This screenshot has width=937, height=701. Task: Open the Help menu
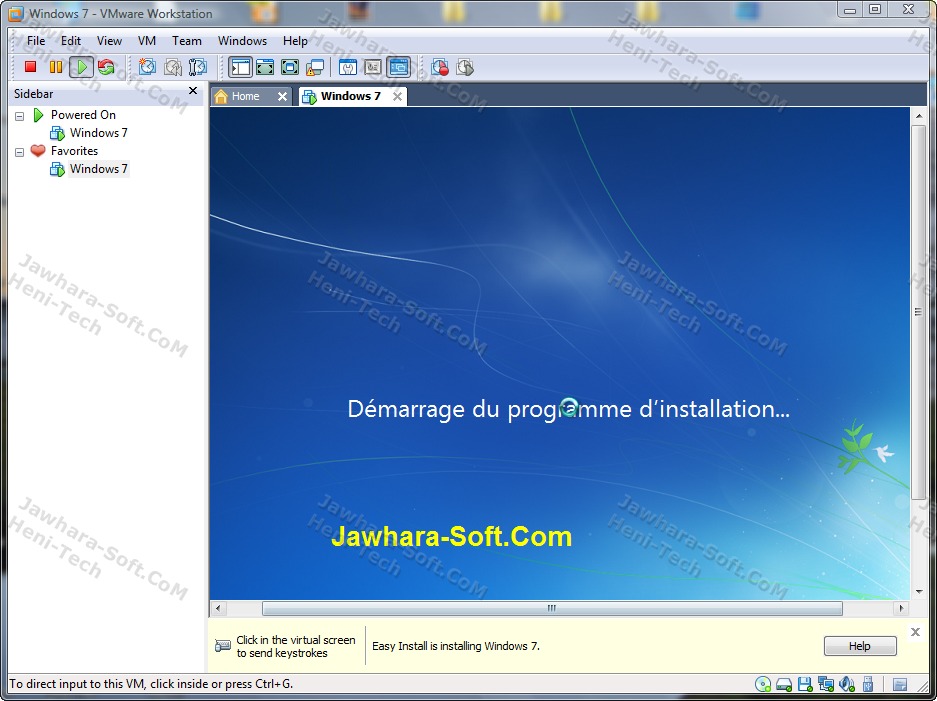(x=295, y=41)
